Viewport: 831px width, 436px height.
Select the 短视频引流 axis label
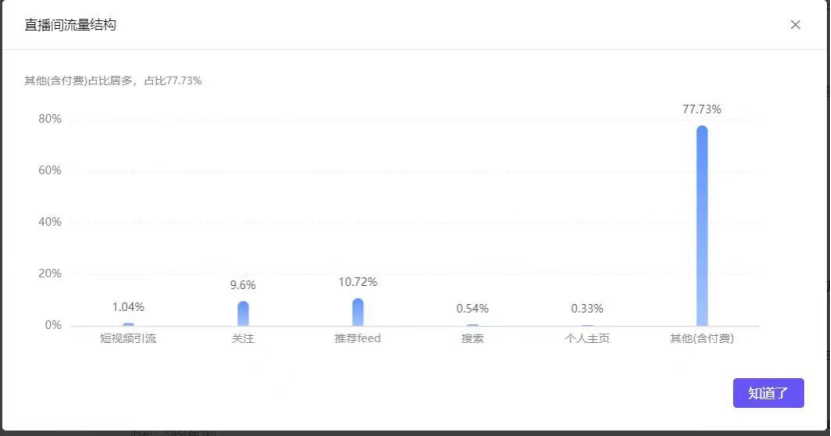pos(128,339)
